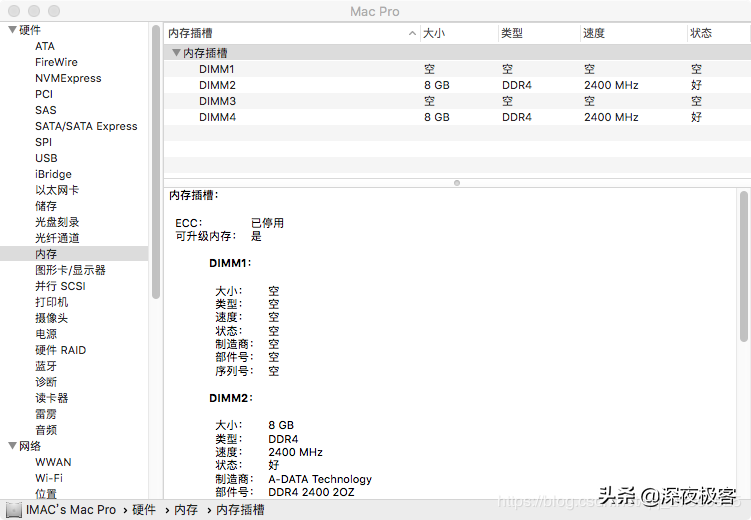Screen dimensions: 751x520
Task: Select 并行 SCSI in the sidebar
Action: click(x=60, y=286)
